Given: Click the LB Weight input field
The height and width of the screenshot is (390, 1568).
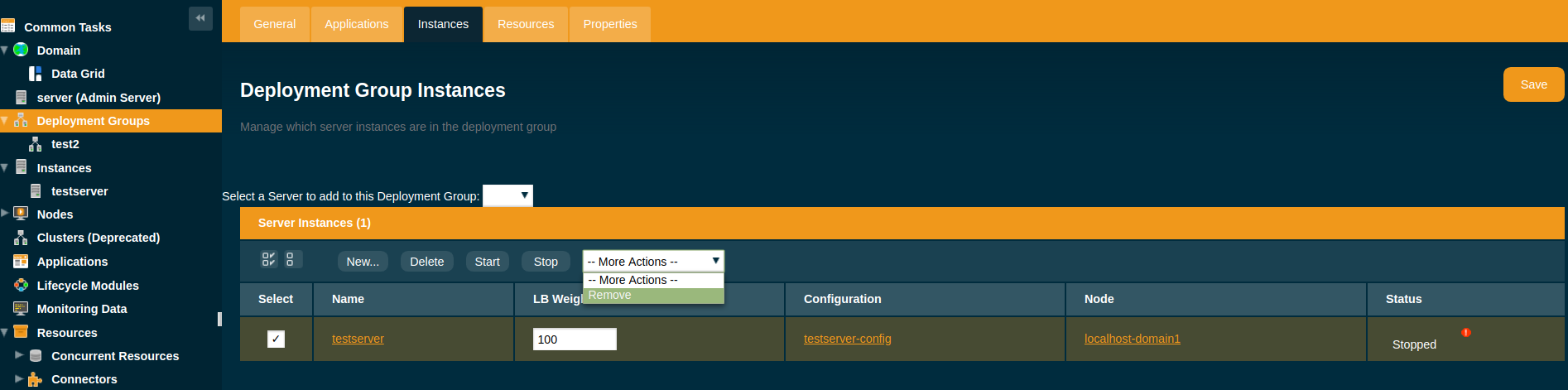Looking at the screenshot, I should click(x=575, y=339).
